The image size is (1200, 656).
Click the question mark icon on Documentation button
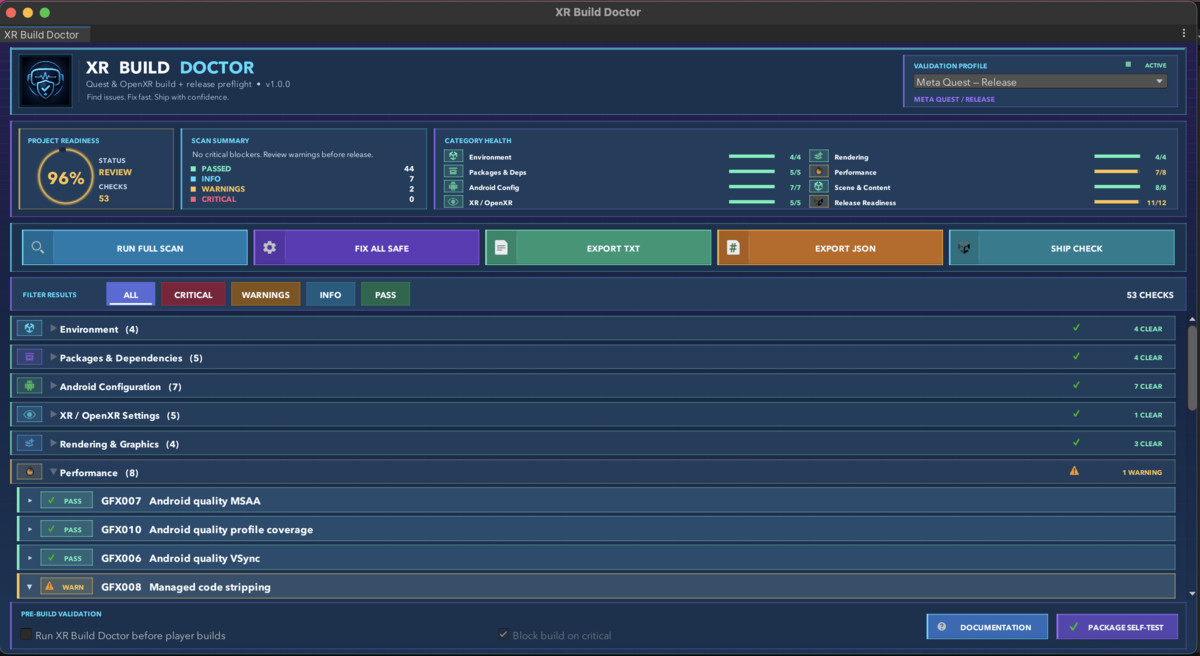(941, 627)
